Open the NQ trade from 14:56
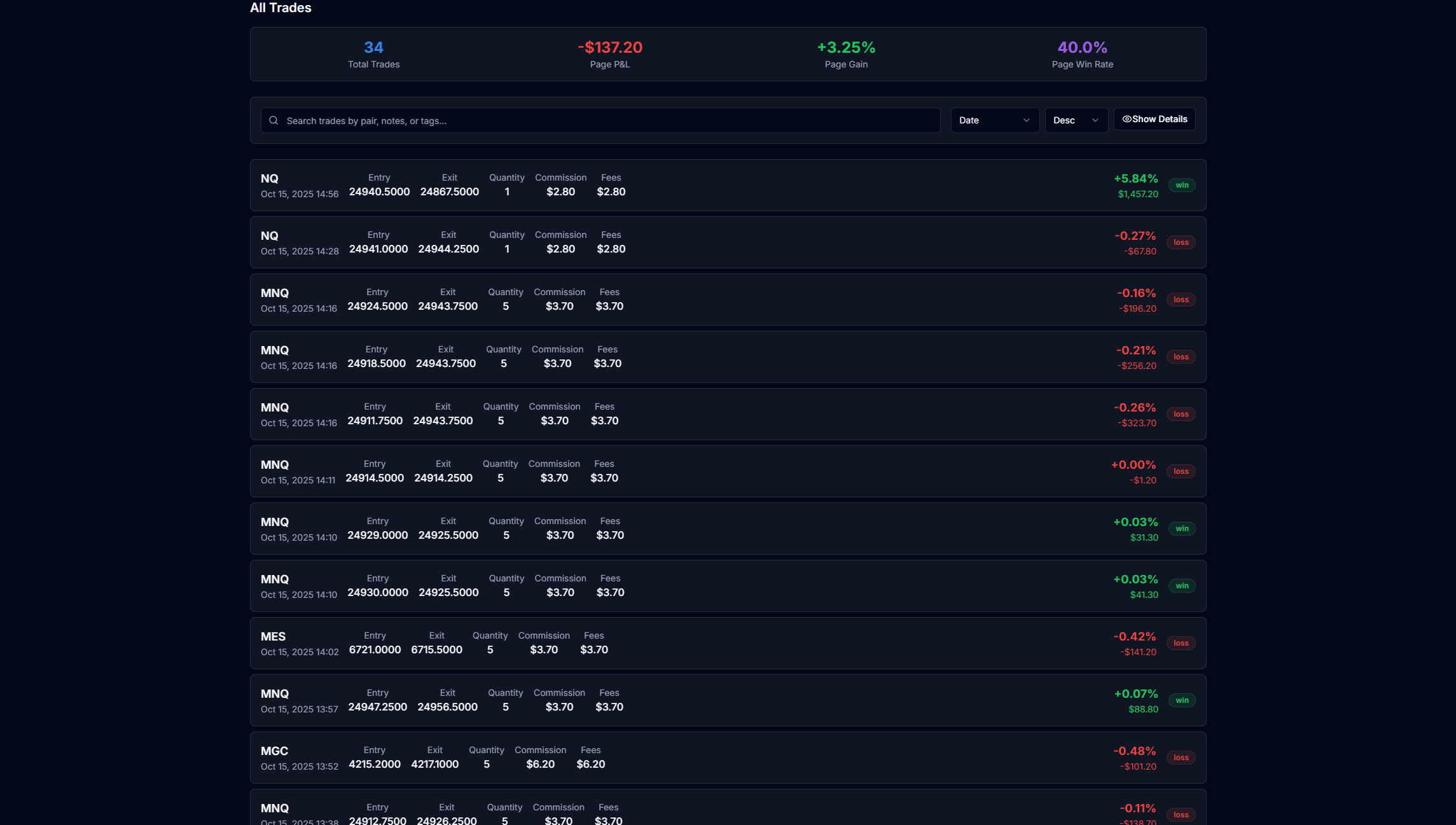Viewport: 1456px width, 825px height. 827,185
